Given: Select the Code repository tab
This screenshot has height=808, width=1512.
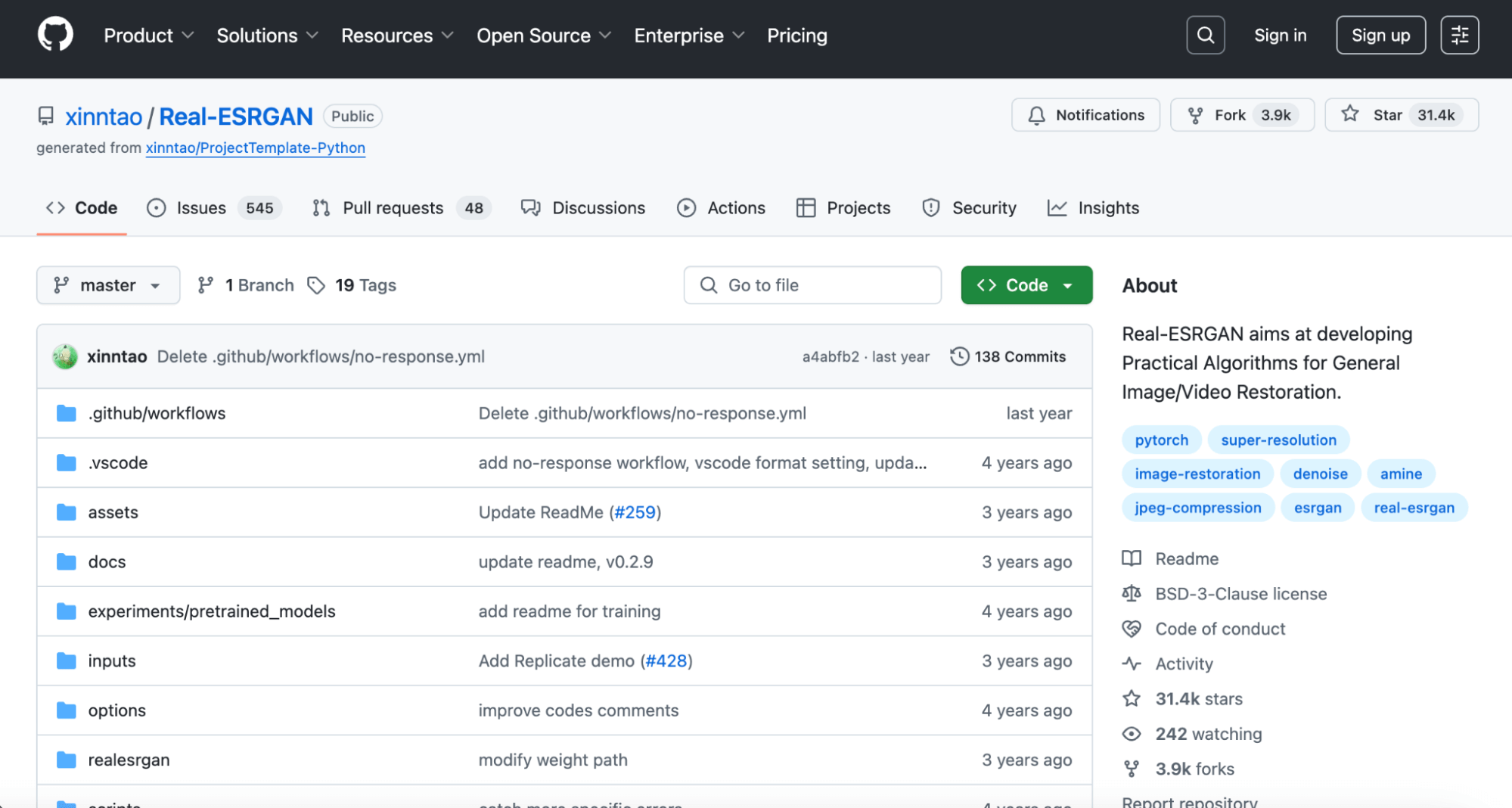Looking at the screenshot, I should (x=82, y=208).
